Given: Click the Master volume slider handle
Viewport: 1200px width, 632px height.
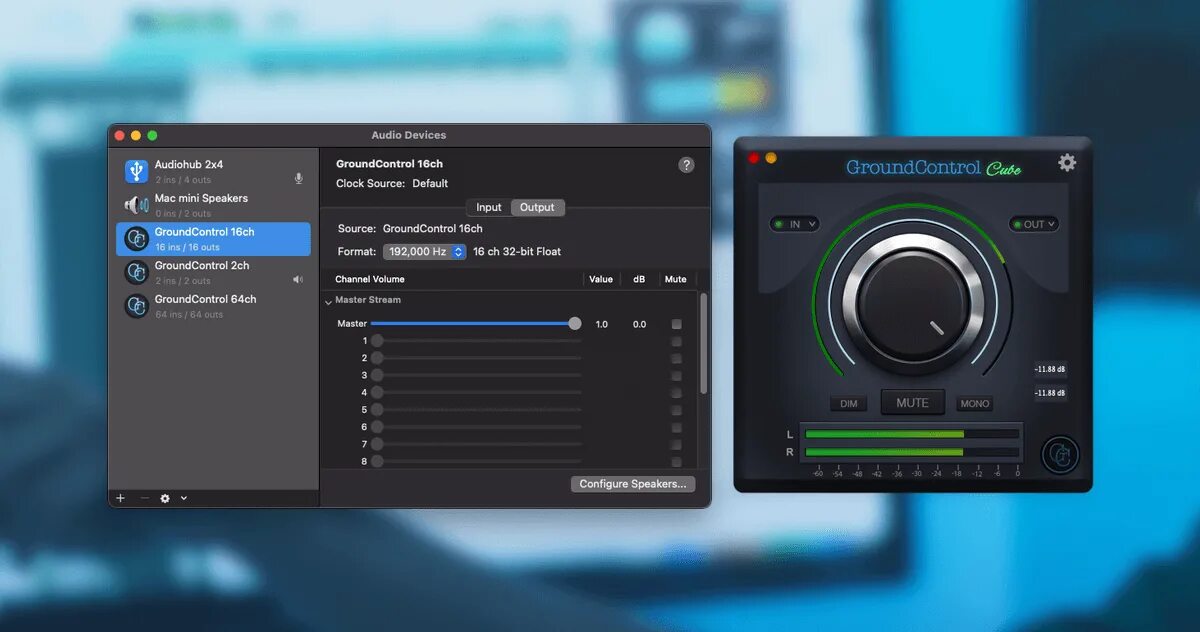Looking at the screenshot, I should point(575,323).
